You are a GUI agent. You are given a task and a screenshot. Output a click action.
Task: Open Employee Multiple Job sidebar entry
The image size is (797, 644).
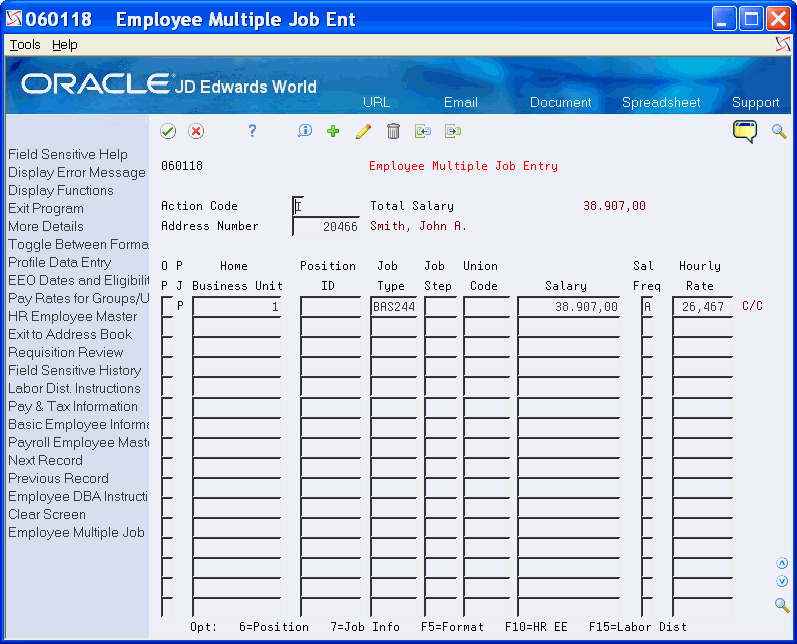pyautogui.click(x=76, y=532)
